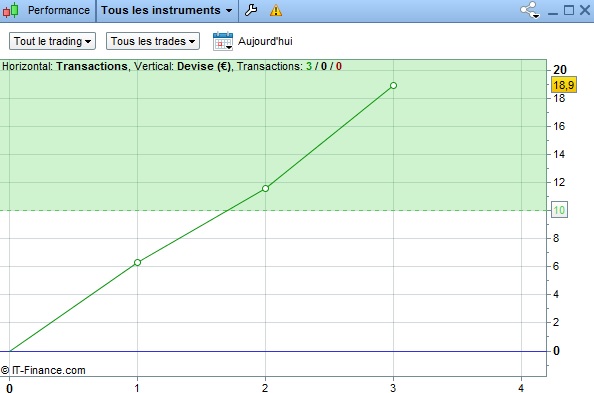Open the calendar date picker icon

point(223,41)
